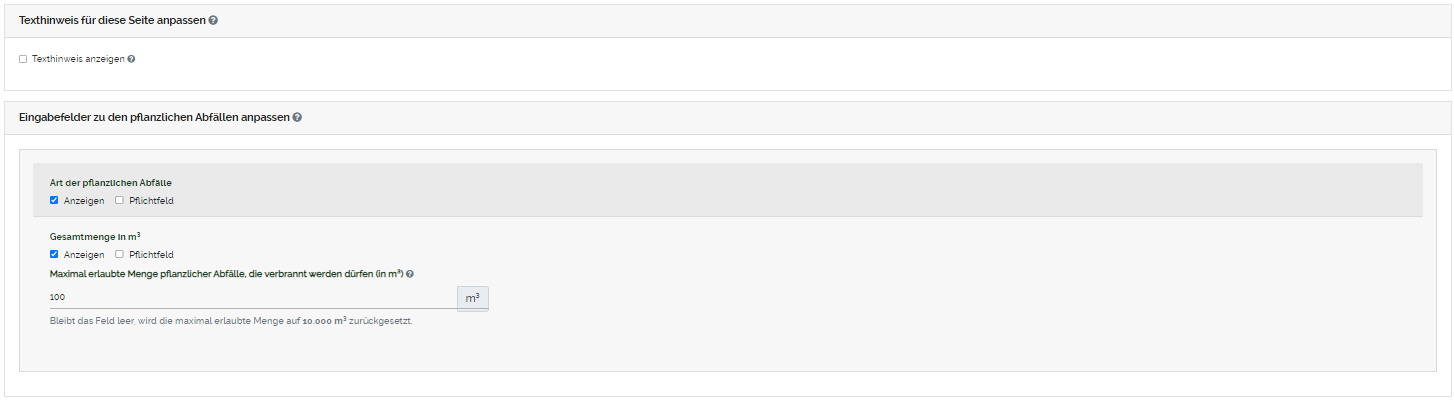Click help icon beside 'Eingabefelder zu den pflanzlichen Abfällen anpassen'

(297, 117)
